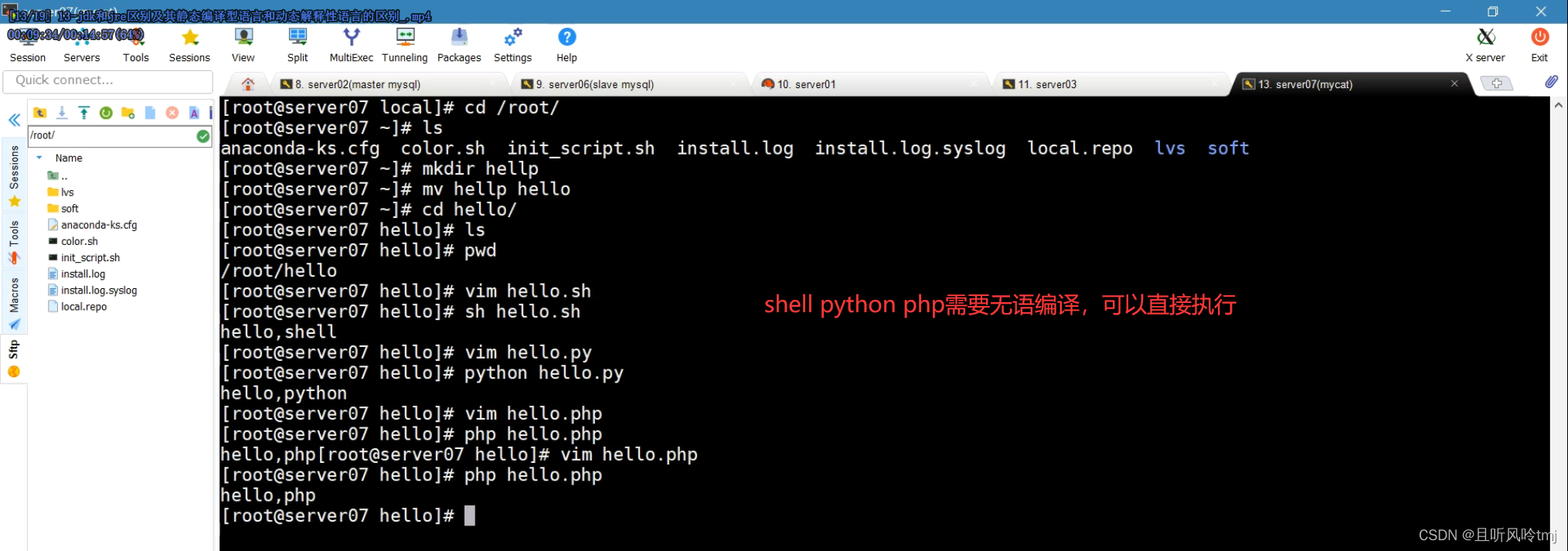Image resolution: width=1568 pixels, height=551 pixels.
Task: Open the lvs folder in file tree
Action: (x=67, y=192)
